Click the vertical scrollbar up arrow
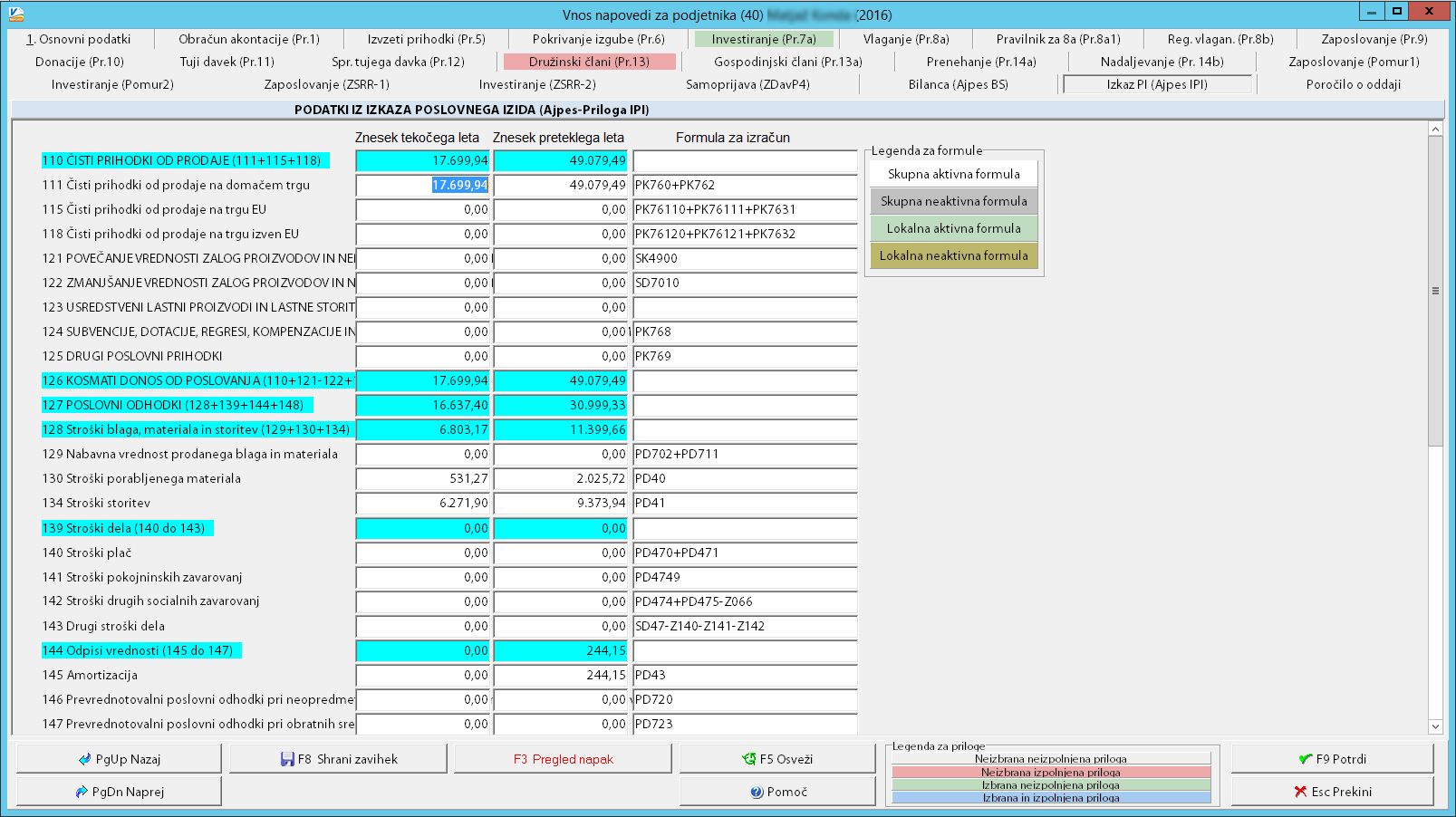This screenshot has width=1456, height=817. 1435,129
